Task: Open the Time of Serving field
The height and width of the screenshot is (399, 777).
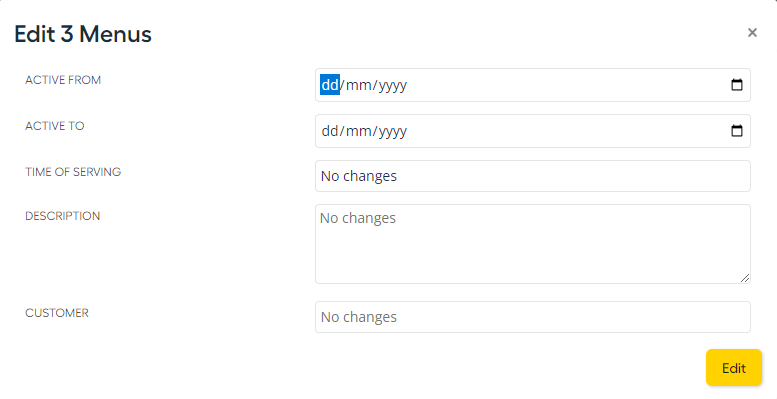Action: pos(533,176)
